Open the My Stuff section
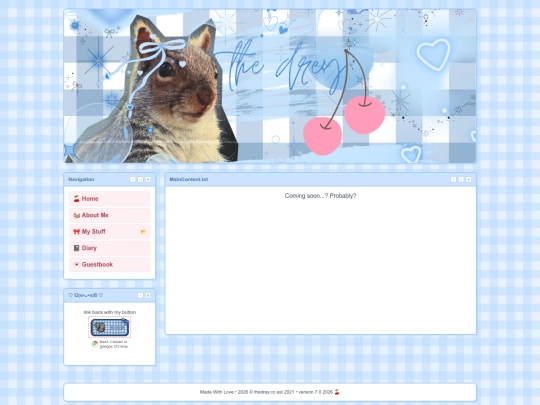Image resolution: width=540 pixels, height=405 pixels. [x=110, y=232]
